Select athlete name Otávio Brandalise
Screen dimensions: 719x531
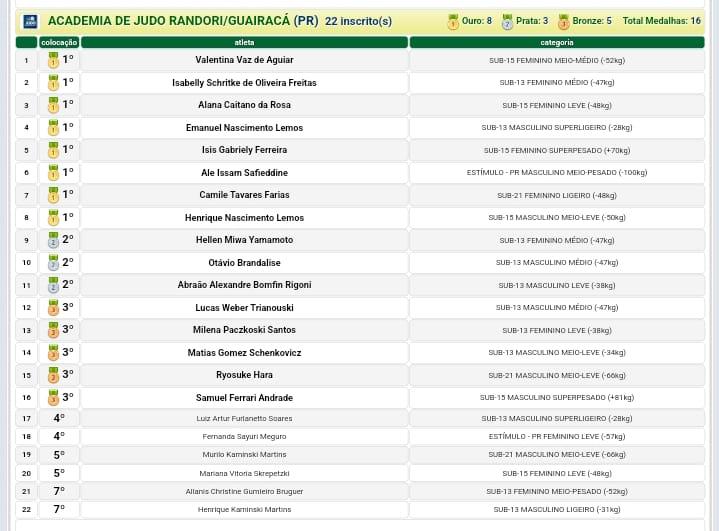pos(244,262)
